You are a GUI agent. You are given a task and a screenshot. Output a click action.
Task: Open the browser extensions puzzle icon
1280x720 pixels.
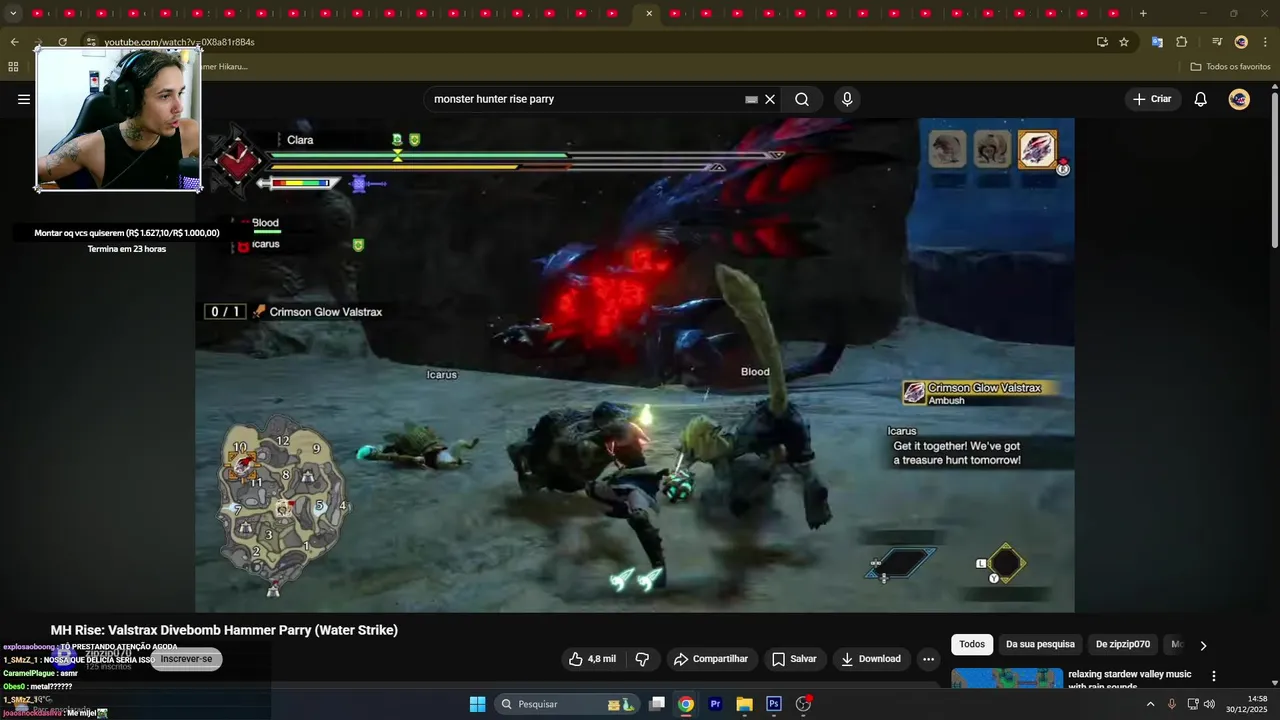pos(1182,42)
